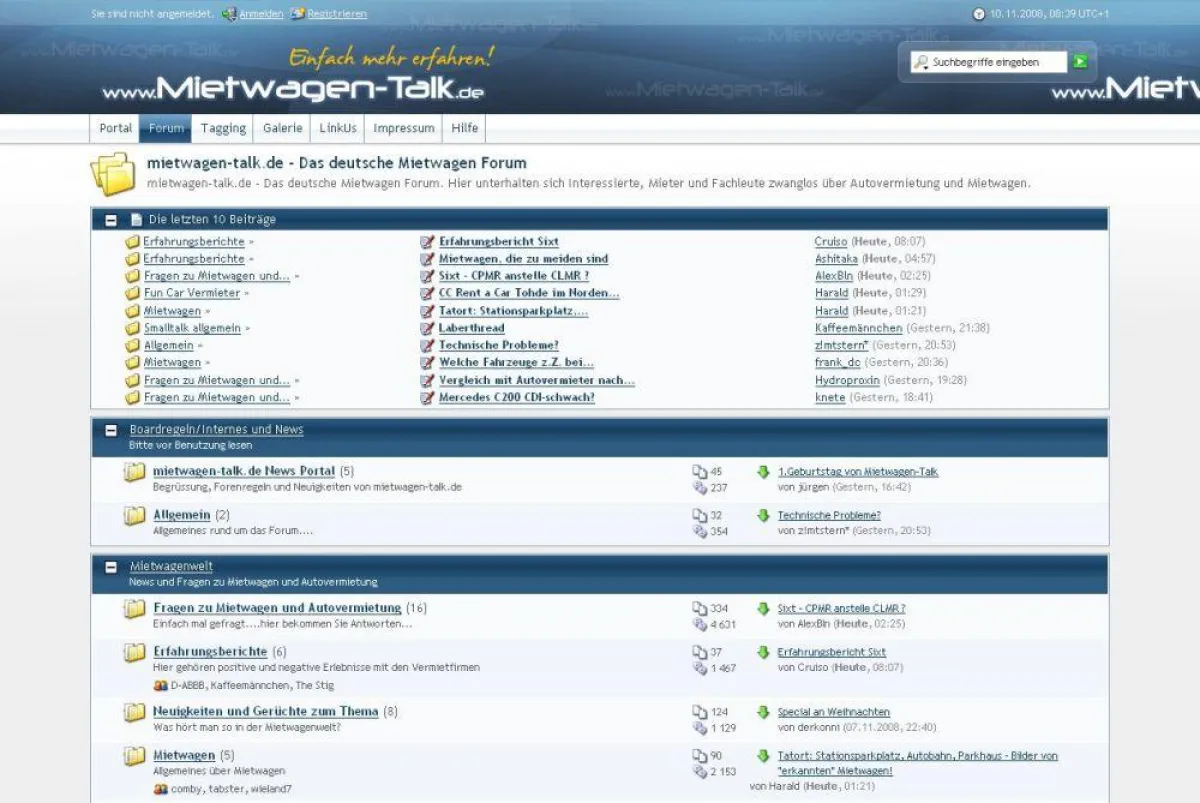
Task: Open user profile link for Kaffeemännchen
Action: coord(858,328)
